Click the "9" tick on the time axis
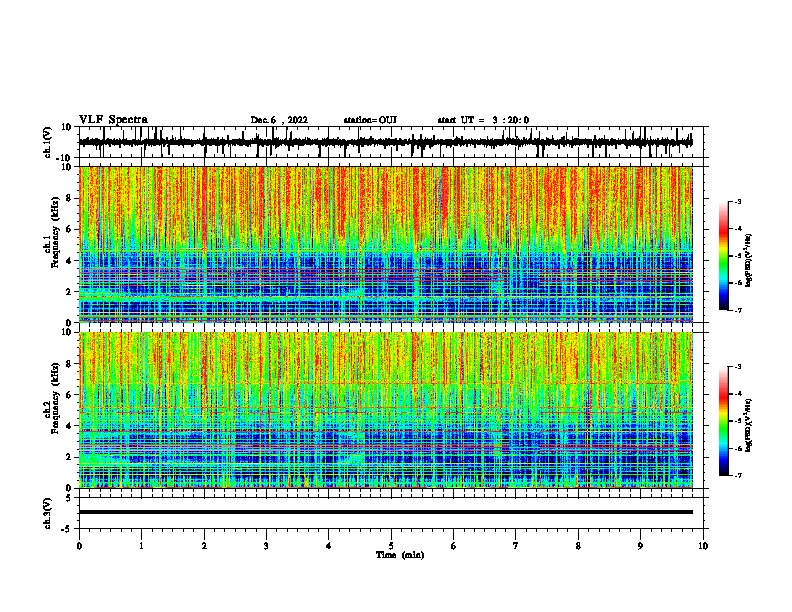 [x=640, y=546]
